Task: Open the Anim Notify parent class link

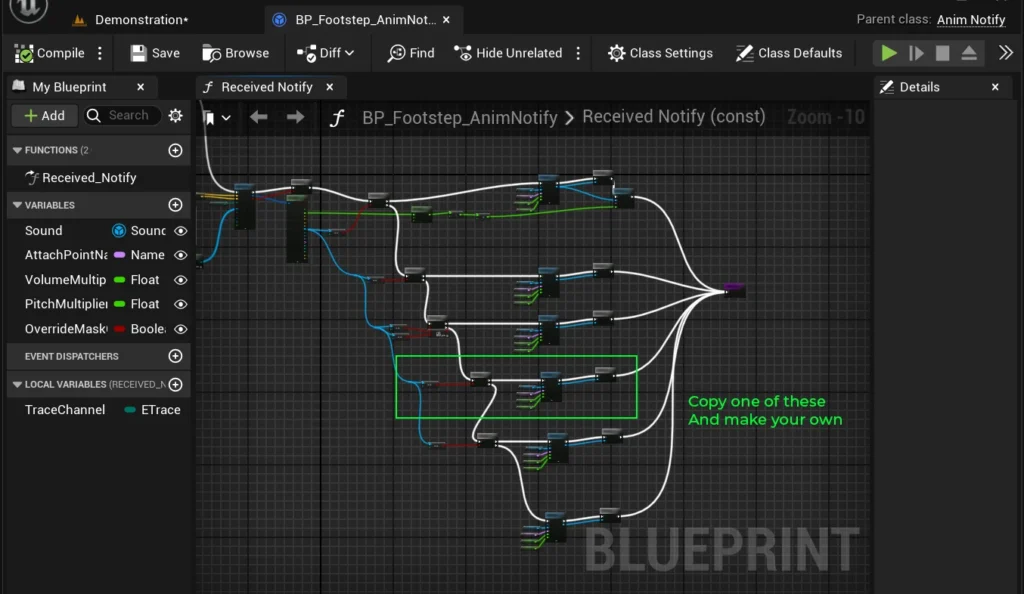Action: coord(971,20)
